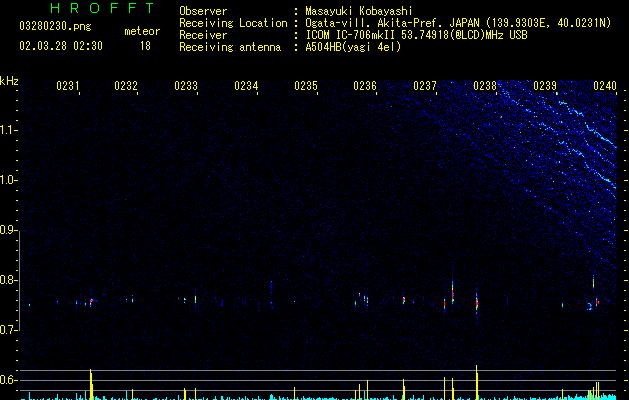Click the 0240 time marker

click(x=605, y=86)
